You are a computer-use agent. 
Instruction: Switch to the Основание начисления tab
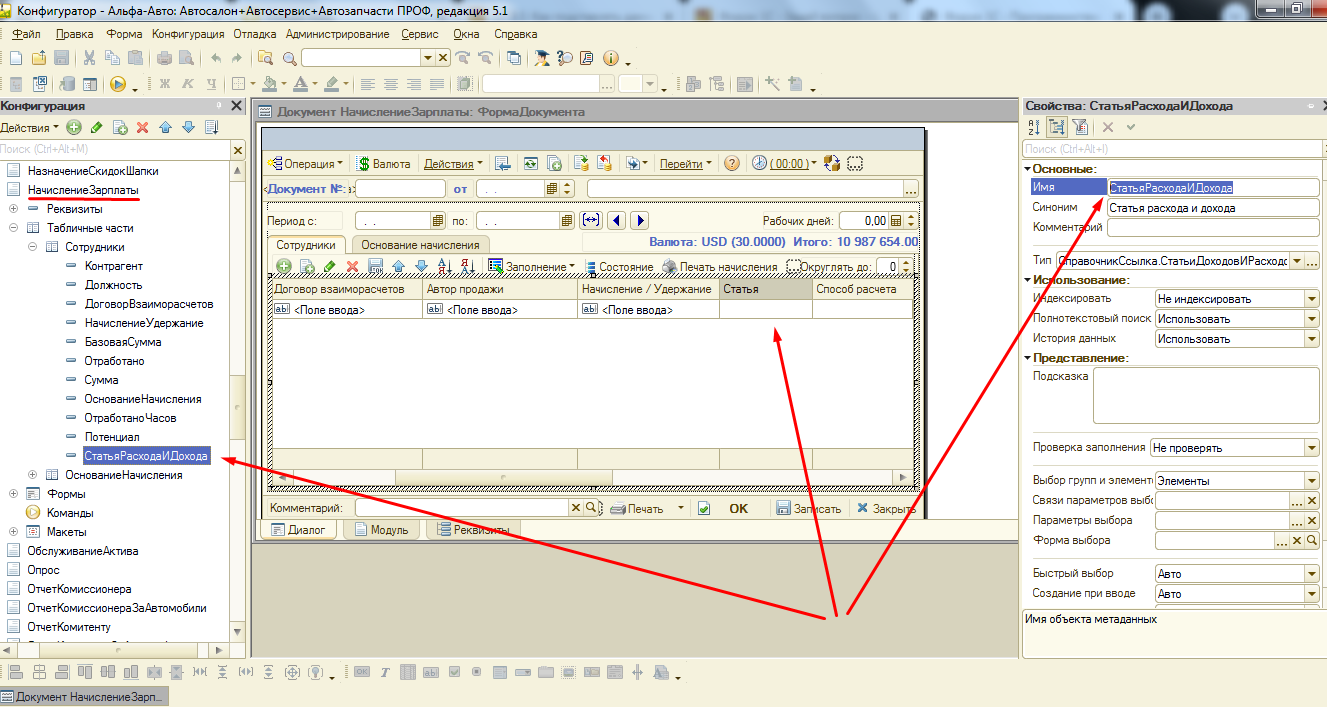coord(420,245)
